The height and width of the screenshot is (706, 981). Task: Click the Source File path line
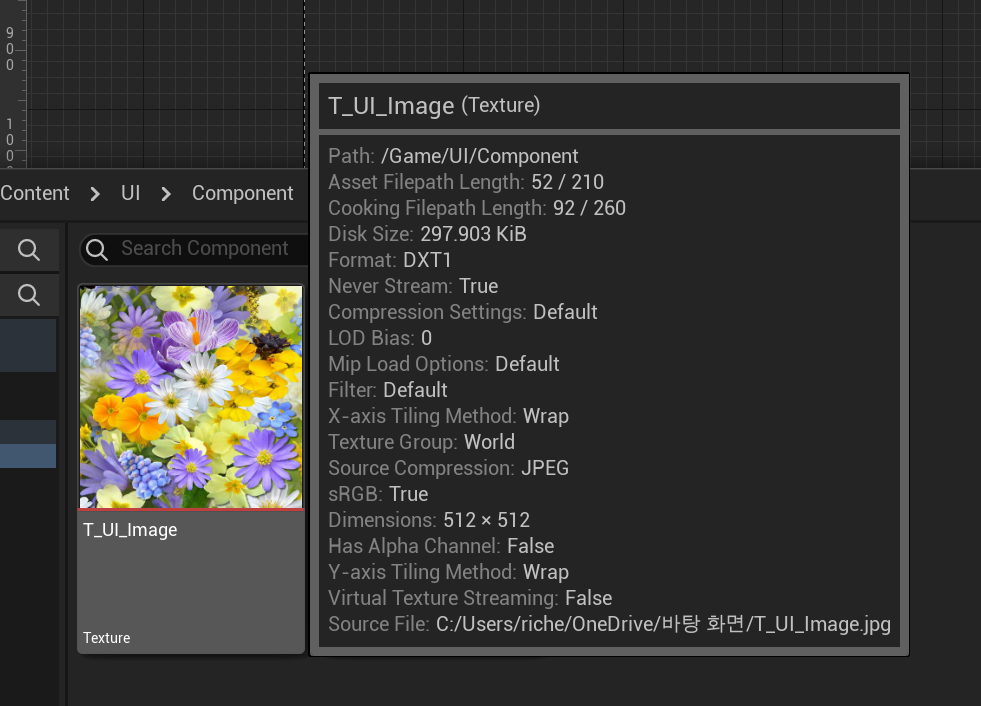[609, 624]
